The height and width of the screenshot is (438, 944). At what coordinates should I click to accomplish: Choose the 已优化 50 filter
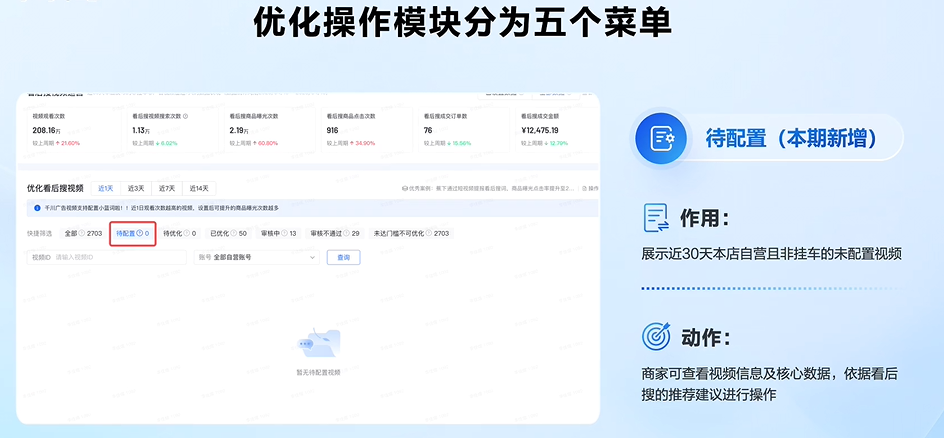coord(228,233)
